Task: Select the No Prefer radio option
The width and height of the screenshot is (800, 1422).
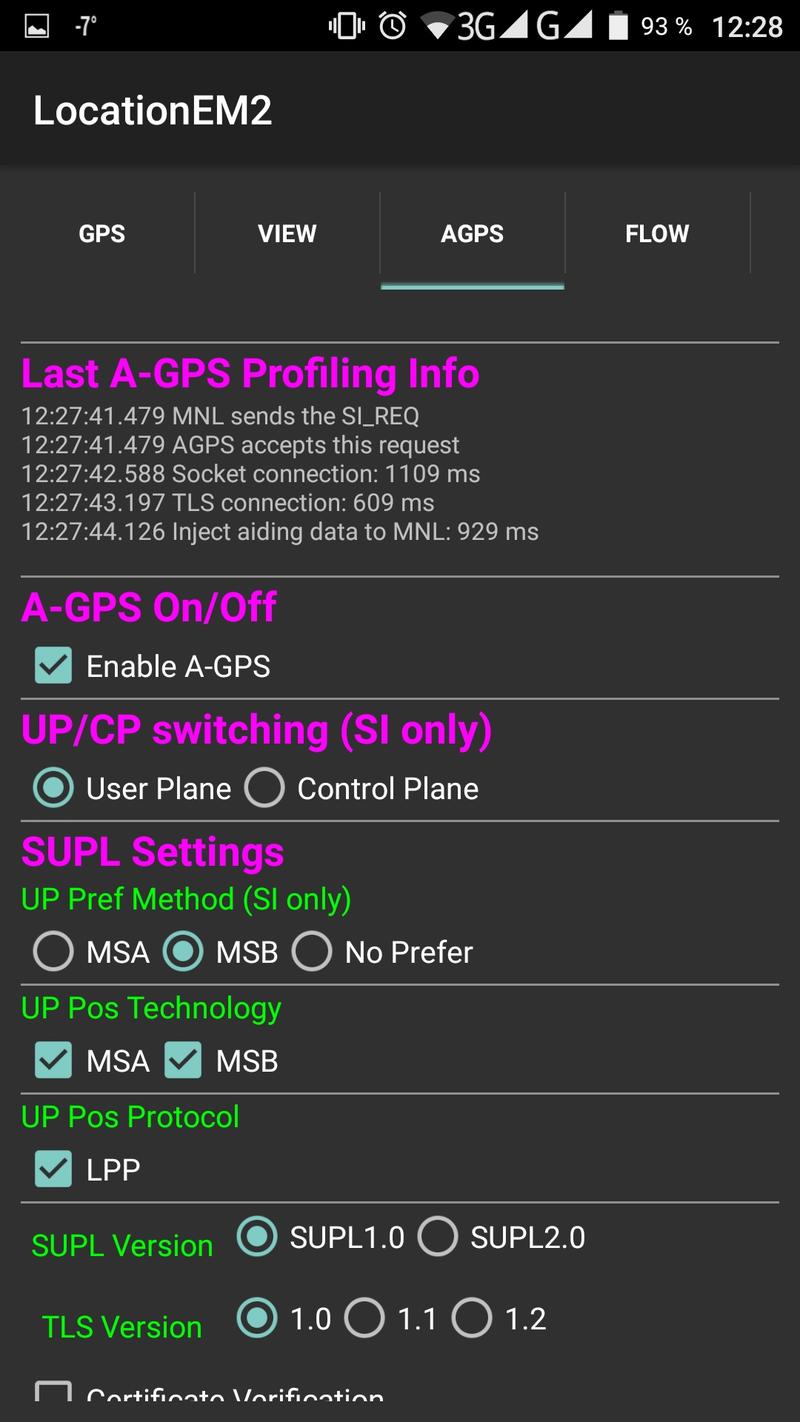Action: pyautogui.click(x=312, y=952)
